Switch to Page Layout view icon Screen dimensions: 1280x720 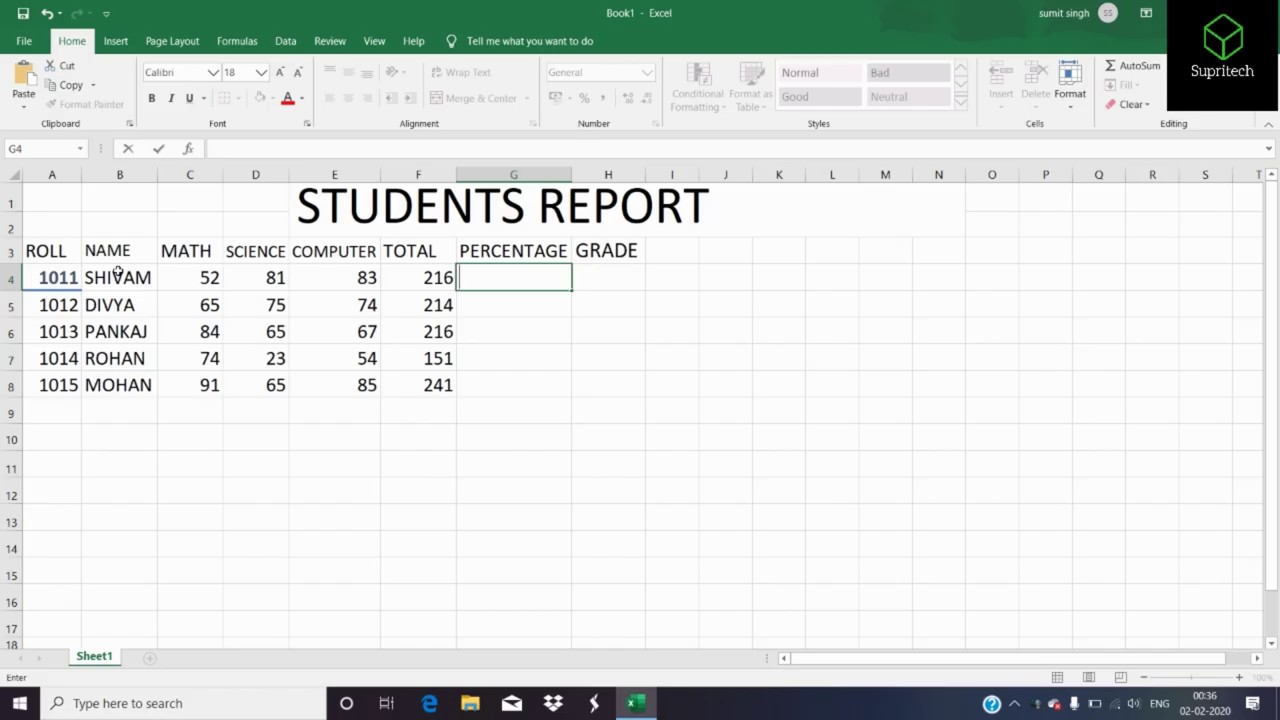(x=1089, y=677)
